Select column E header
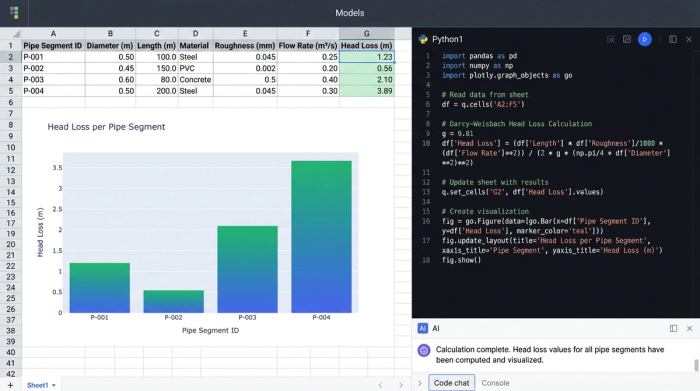Screen dimensions: 700x391 [245, 33]
